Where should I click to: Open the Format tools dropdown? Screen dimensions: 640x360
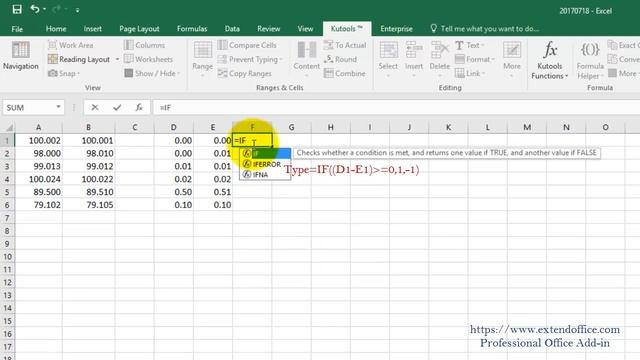[474, 59]
